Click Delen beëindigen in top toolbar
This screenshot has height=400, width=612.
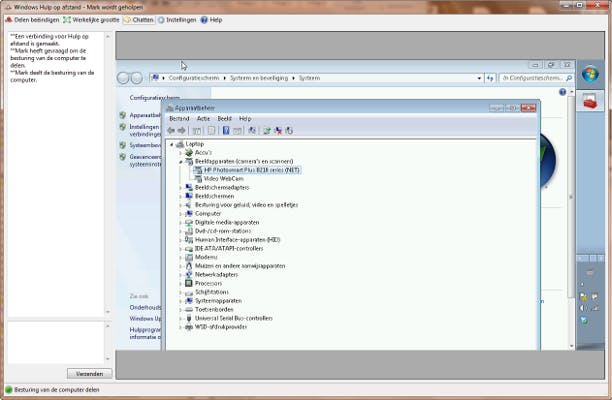pyautogui.click(x=32, y=20)
